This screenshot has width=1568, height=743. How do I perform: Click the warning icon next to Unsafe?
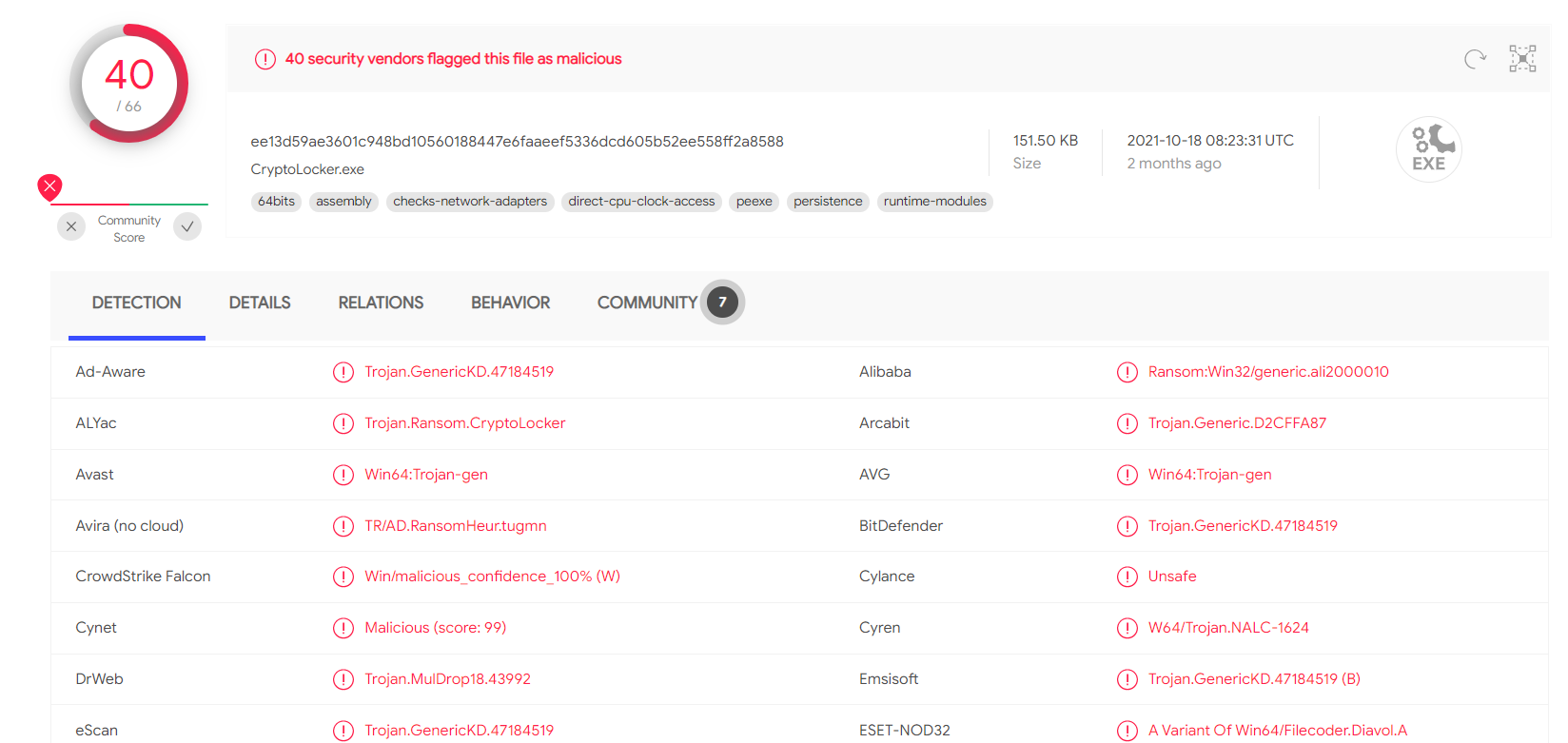(x=1127, y=577)
